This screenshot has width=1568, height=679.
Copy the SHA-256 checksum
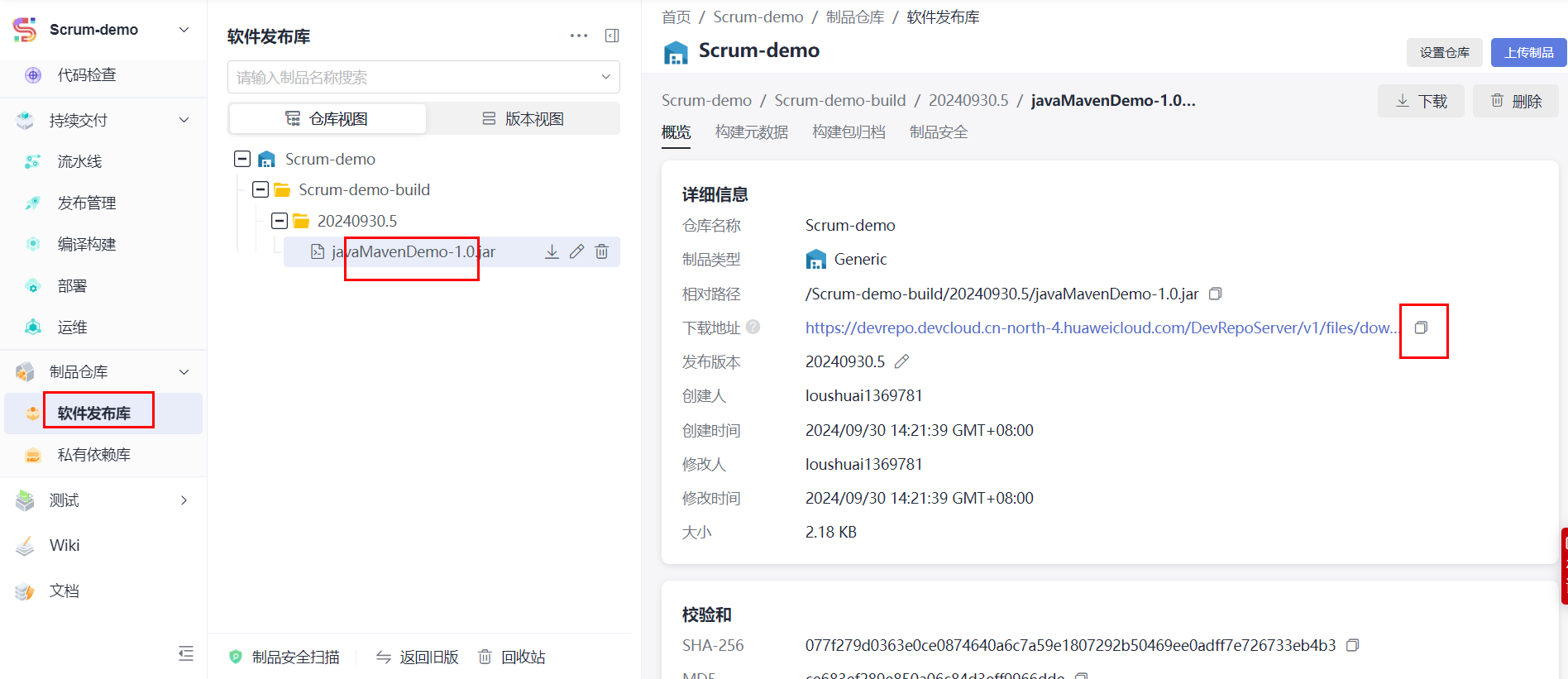(x=1352, y=645)
